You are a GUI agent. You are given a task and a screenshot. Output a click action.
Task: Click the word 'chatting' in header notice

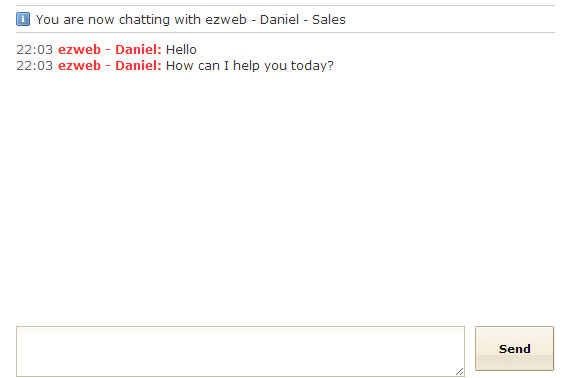pyautogui.click(x=144, y=20)
